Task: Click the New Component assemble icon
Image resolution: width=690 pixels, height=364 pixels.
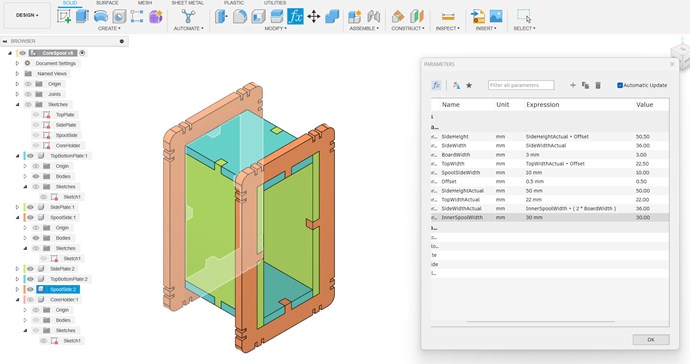Action: click(x=355, y=17)
